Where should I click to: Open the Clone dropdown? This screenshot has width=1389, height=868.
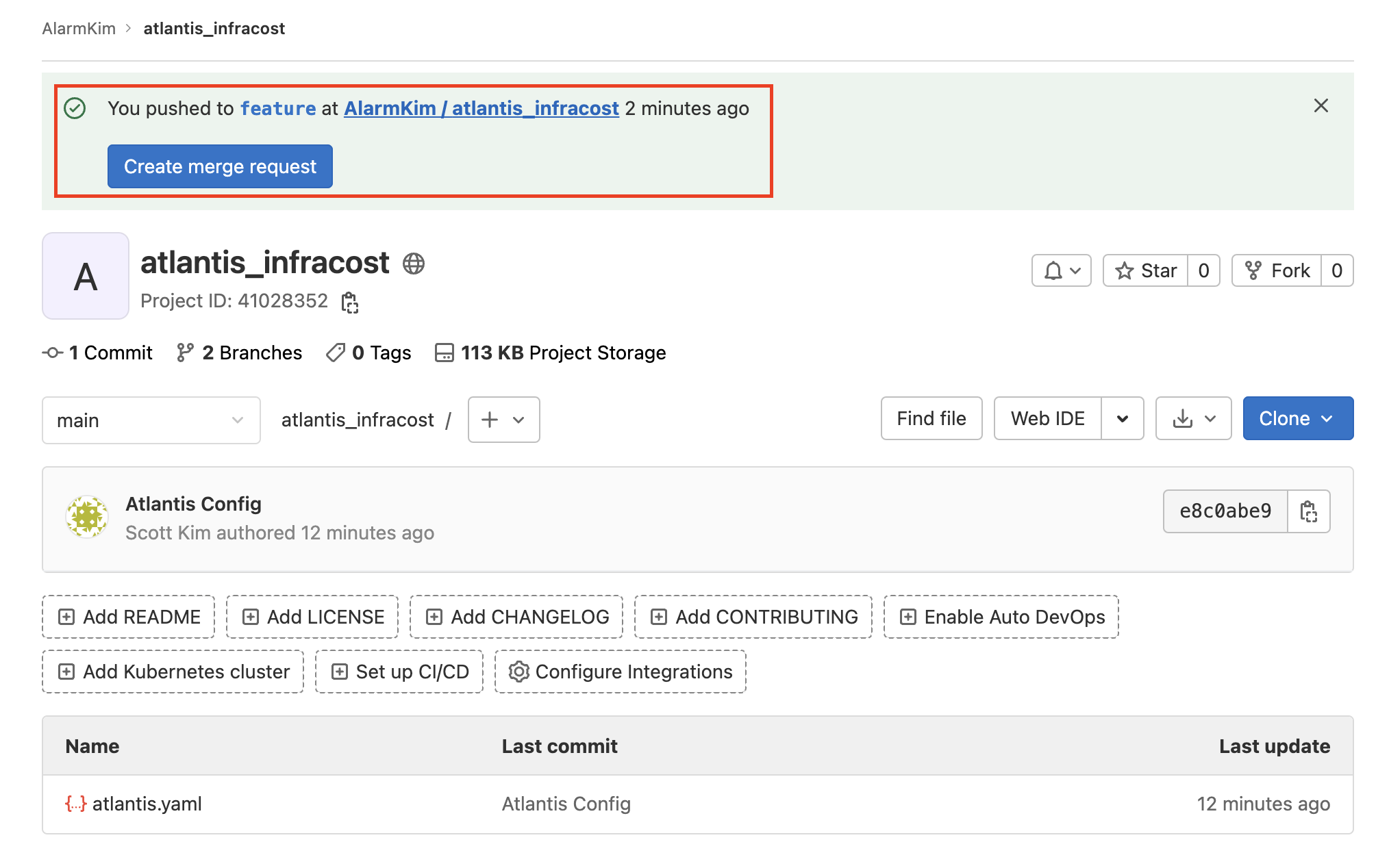pos(1297,419)
